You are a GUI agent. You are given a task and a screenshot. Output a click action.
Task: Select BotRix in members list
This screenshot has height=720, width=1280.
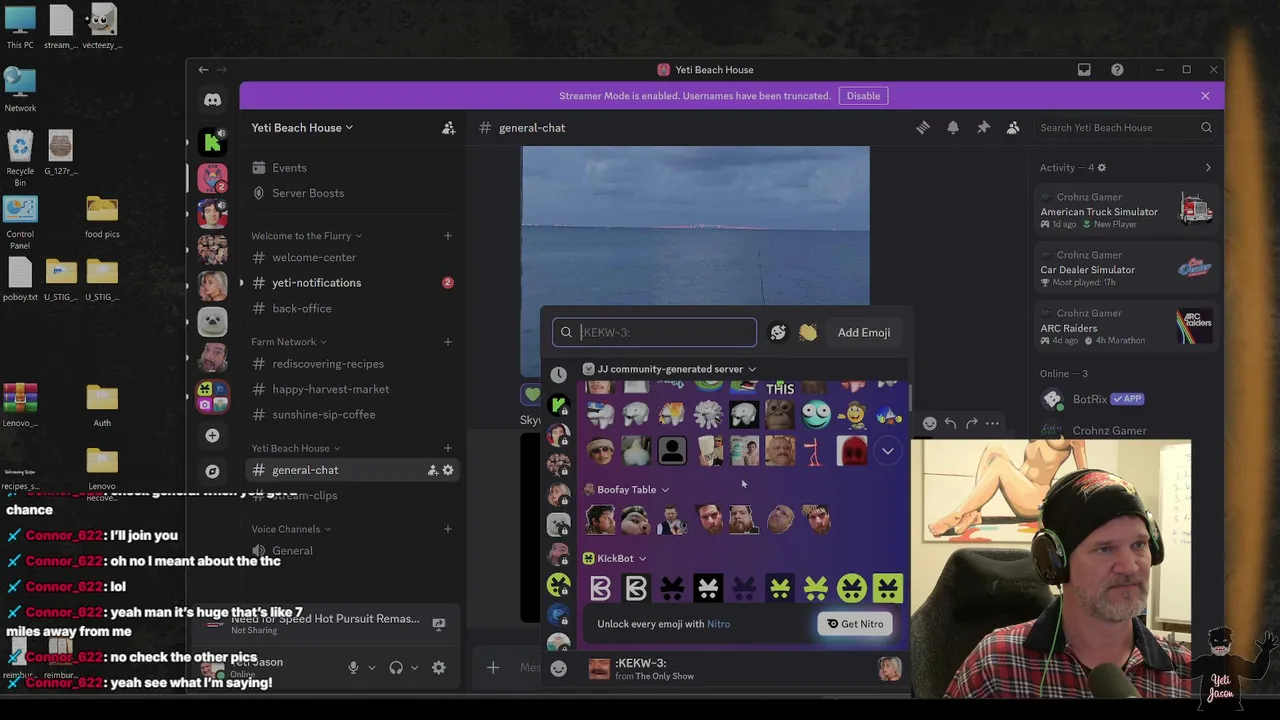1126,399
